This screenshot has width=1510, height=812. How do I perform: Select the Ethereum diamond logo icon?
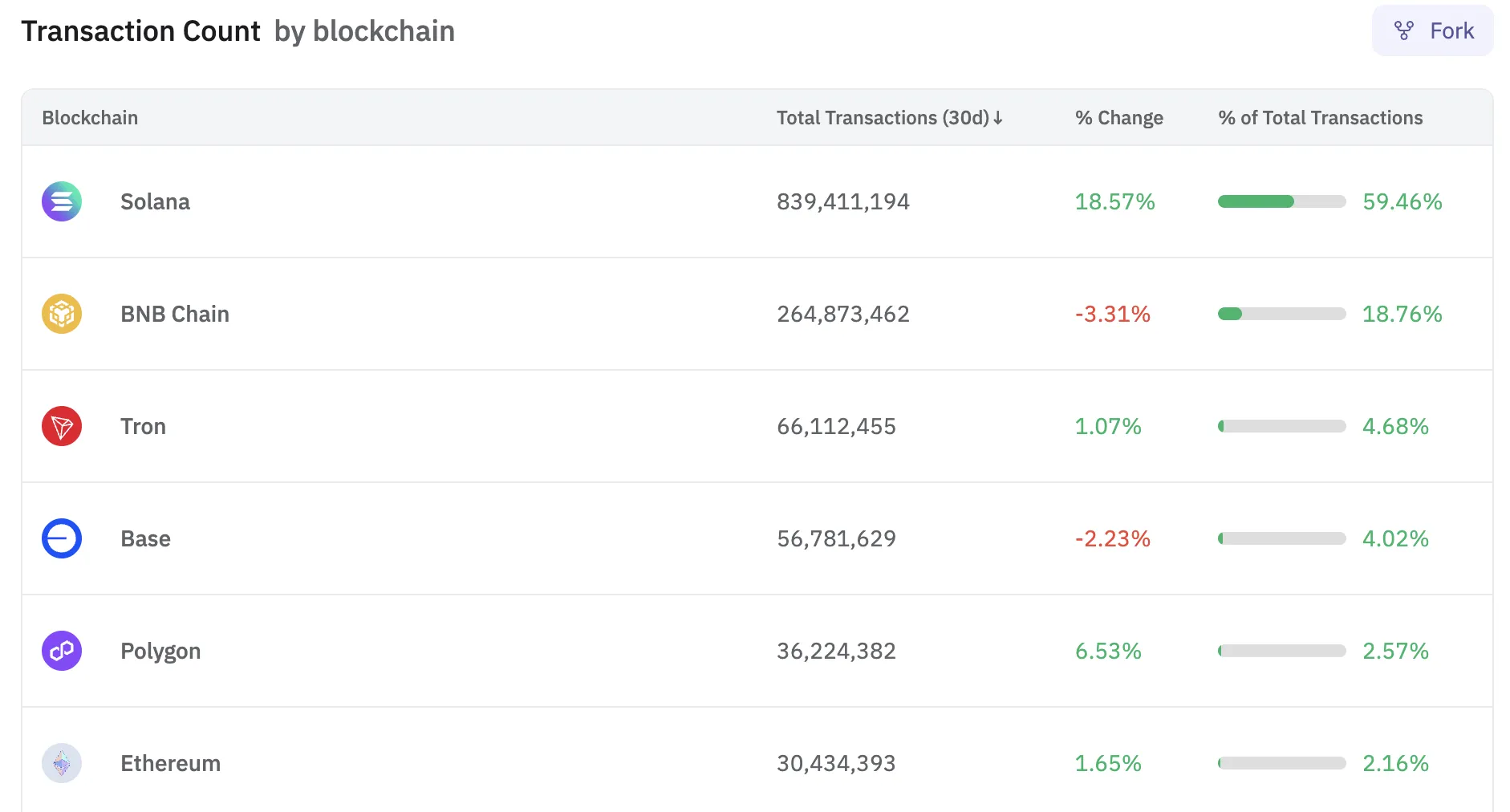pyautogui.click(x=61, y=763)
